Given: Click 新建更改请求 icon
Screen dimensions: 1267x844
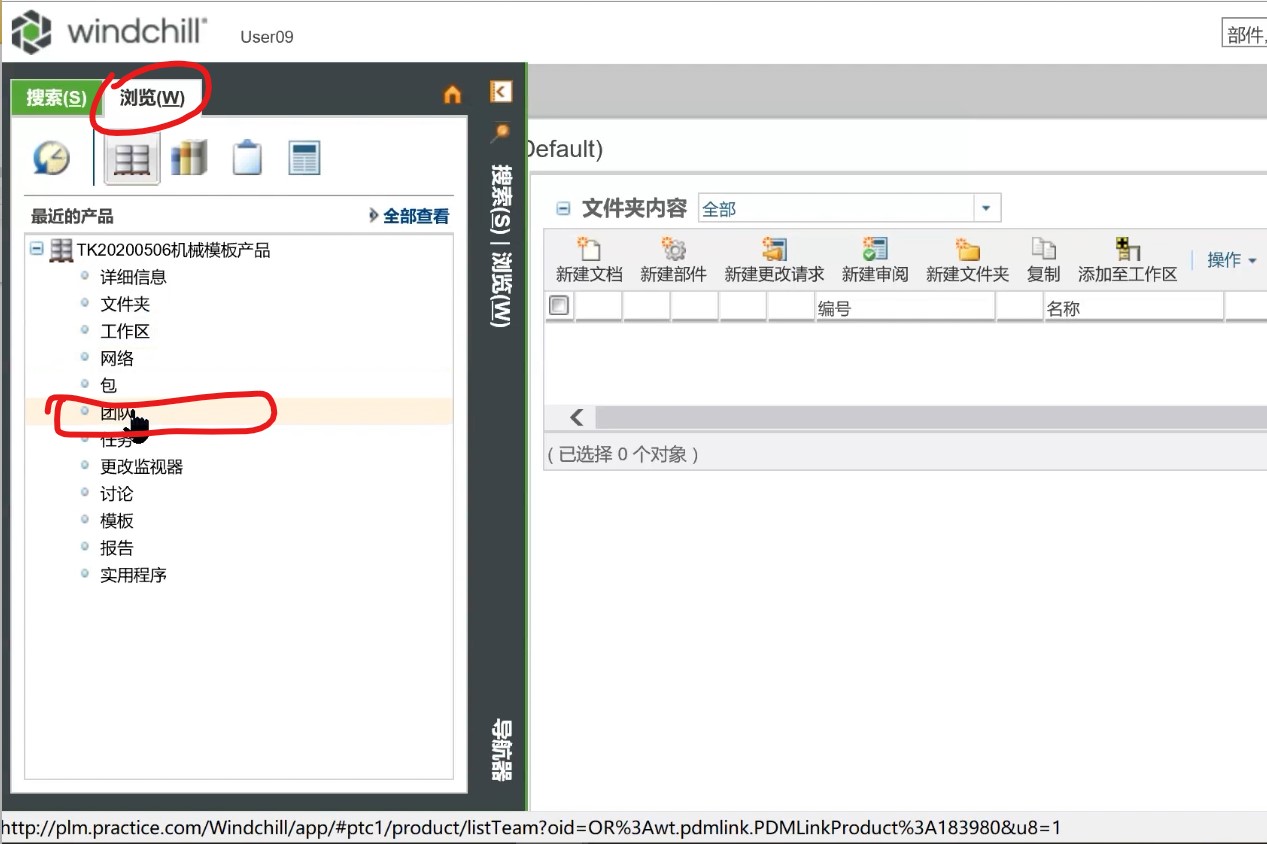Looking at the screenshot, I should [x=774, y=248].
